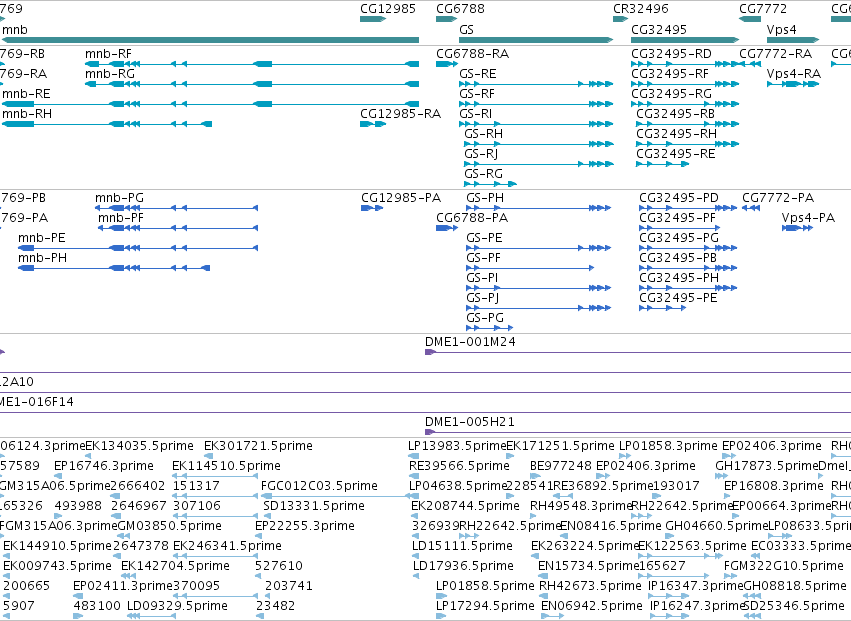Open the mnb-PE protein label
The image size is (851, 621).
pos(41,238)
